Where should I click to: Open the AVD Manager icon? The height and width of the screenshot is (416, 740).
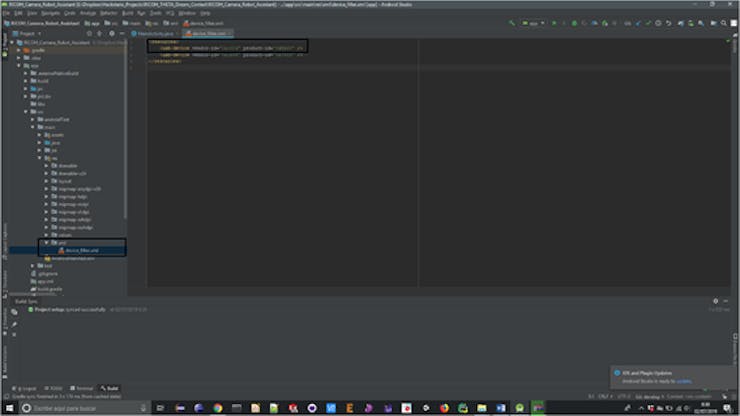point(691,23)
